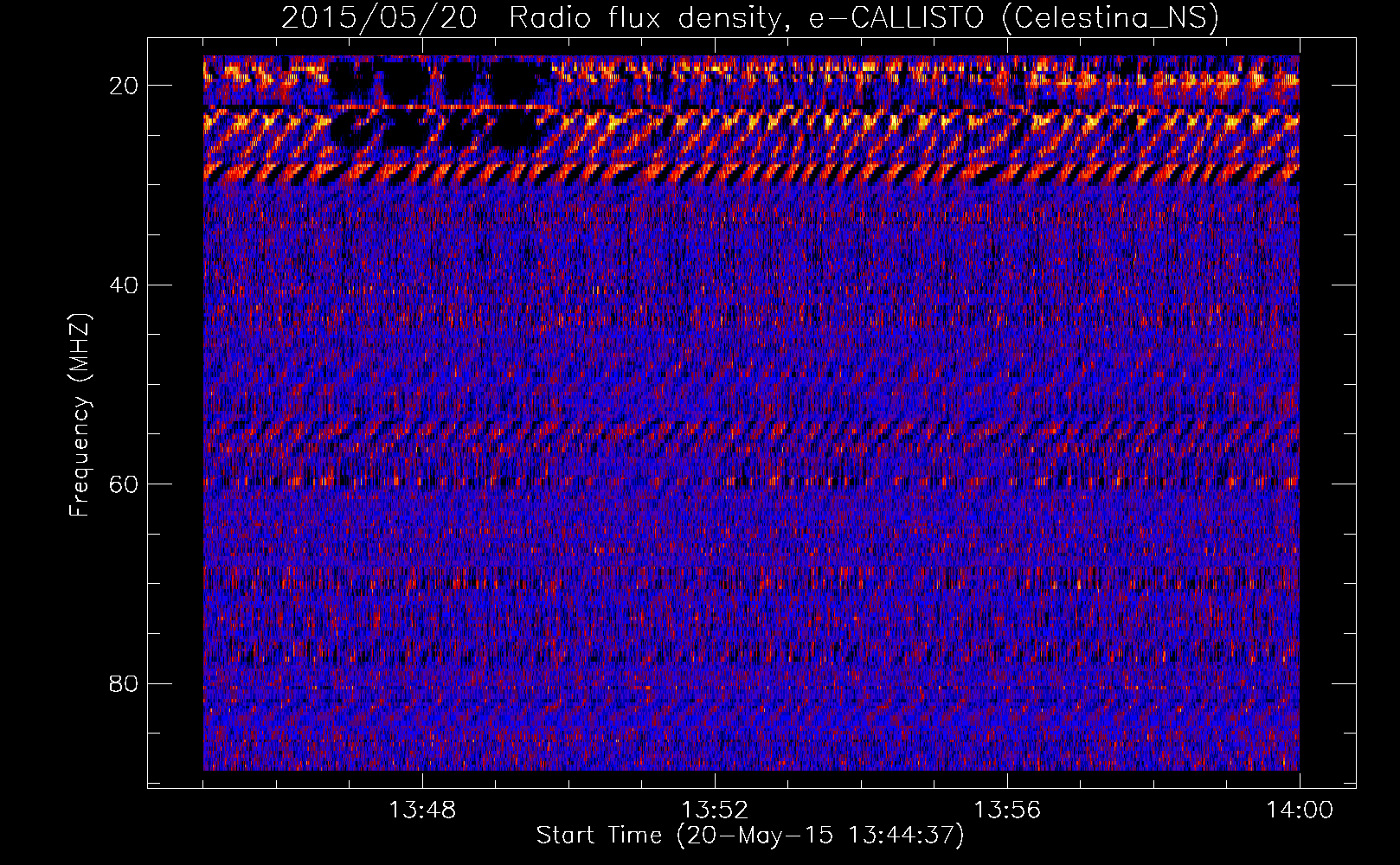
Task: Click the 80 tick label on the frequency axis
Action: click(x=125, y=683)
